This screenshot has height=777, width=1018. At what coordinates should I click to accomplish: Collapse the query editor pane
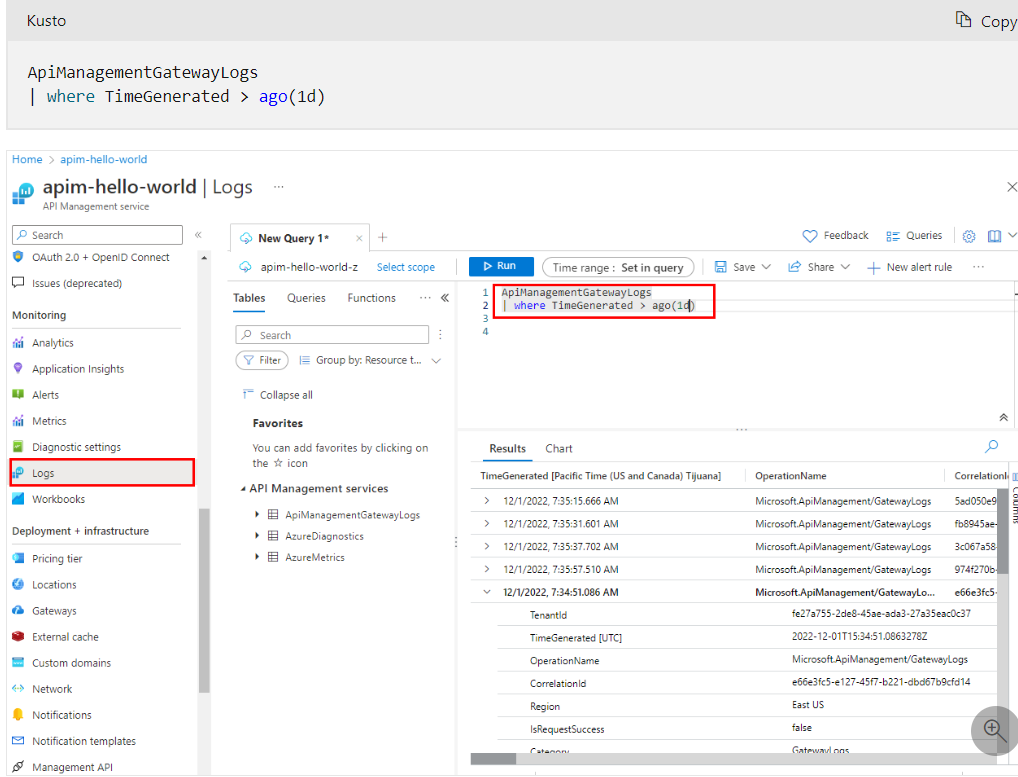click(1003, 417)
